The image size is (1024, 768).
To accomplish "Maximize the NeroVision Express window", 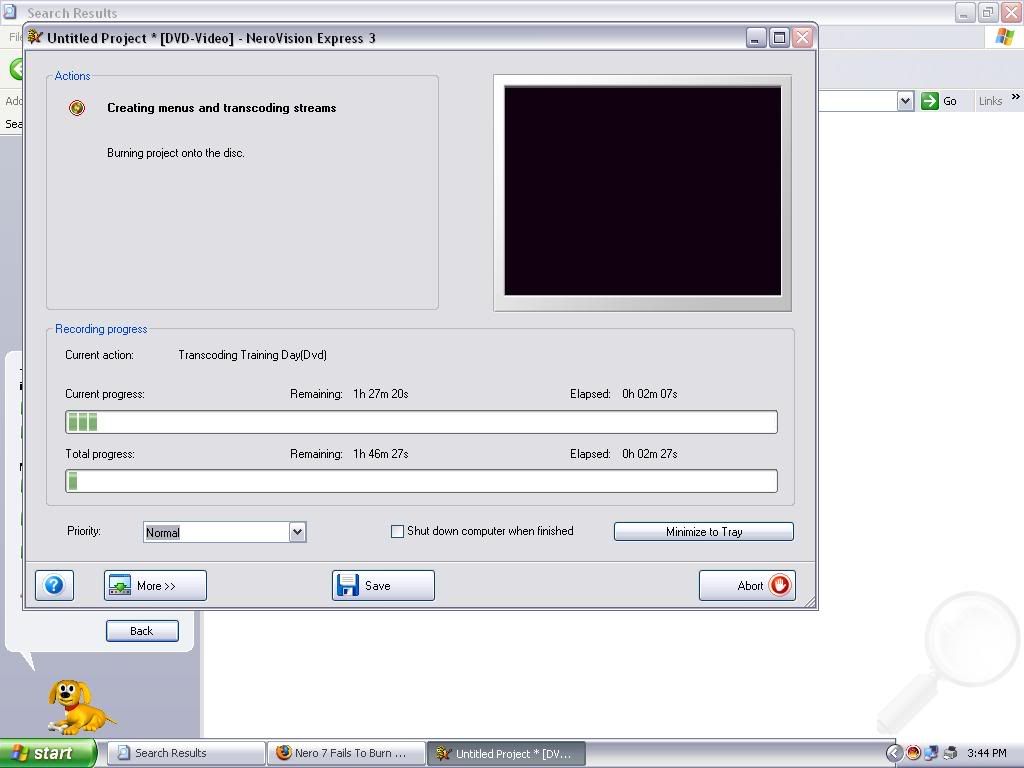I will [779, 38].
